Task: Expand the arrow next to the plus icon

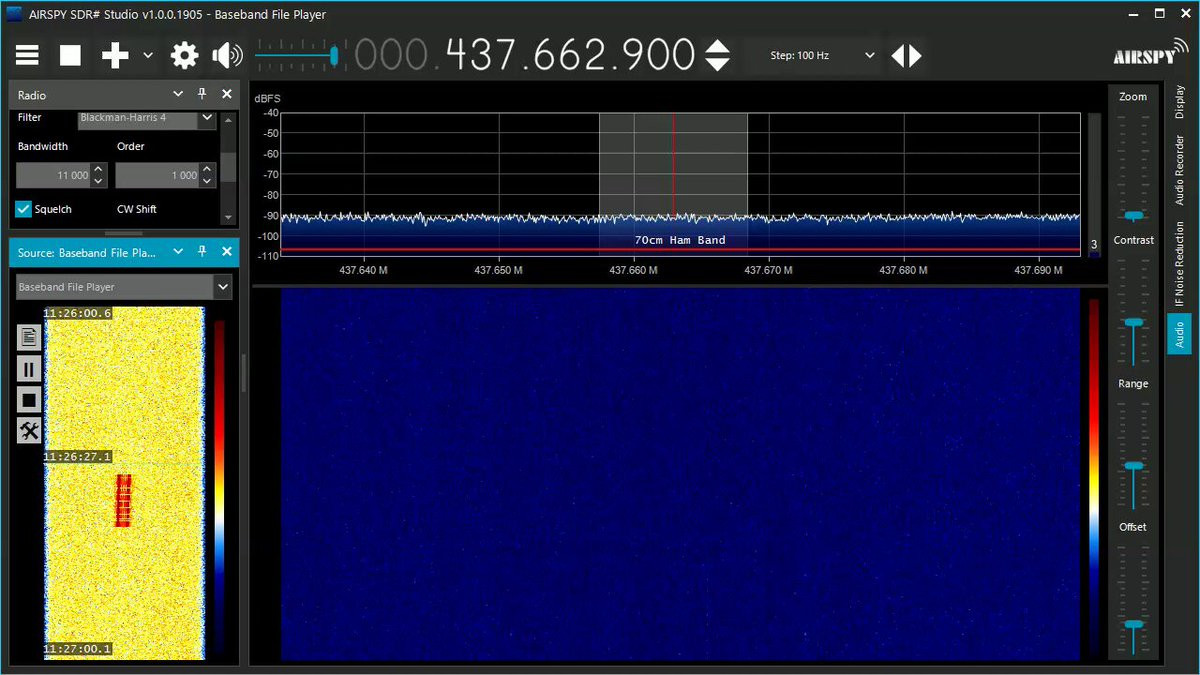Action: click(x=148, y=55)
